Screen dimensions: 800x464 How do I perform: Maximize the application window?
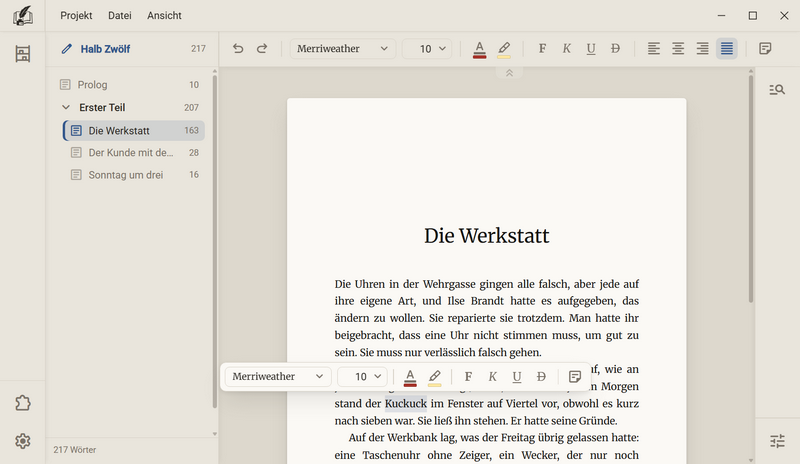(753, 16)
